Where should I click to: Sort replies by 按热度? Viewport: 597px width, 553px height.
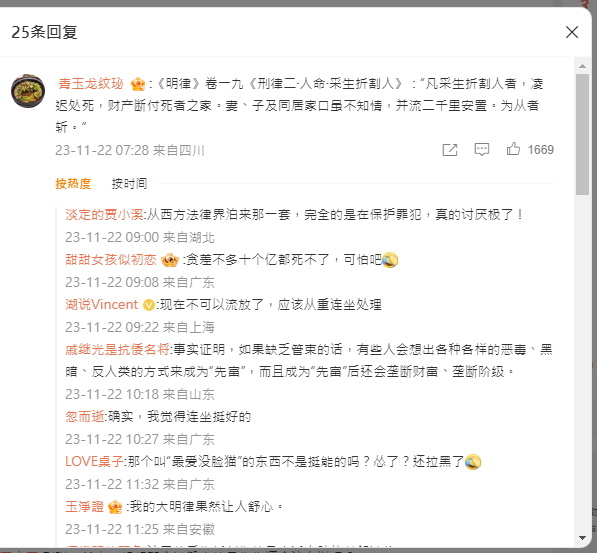(73, 184)
